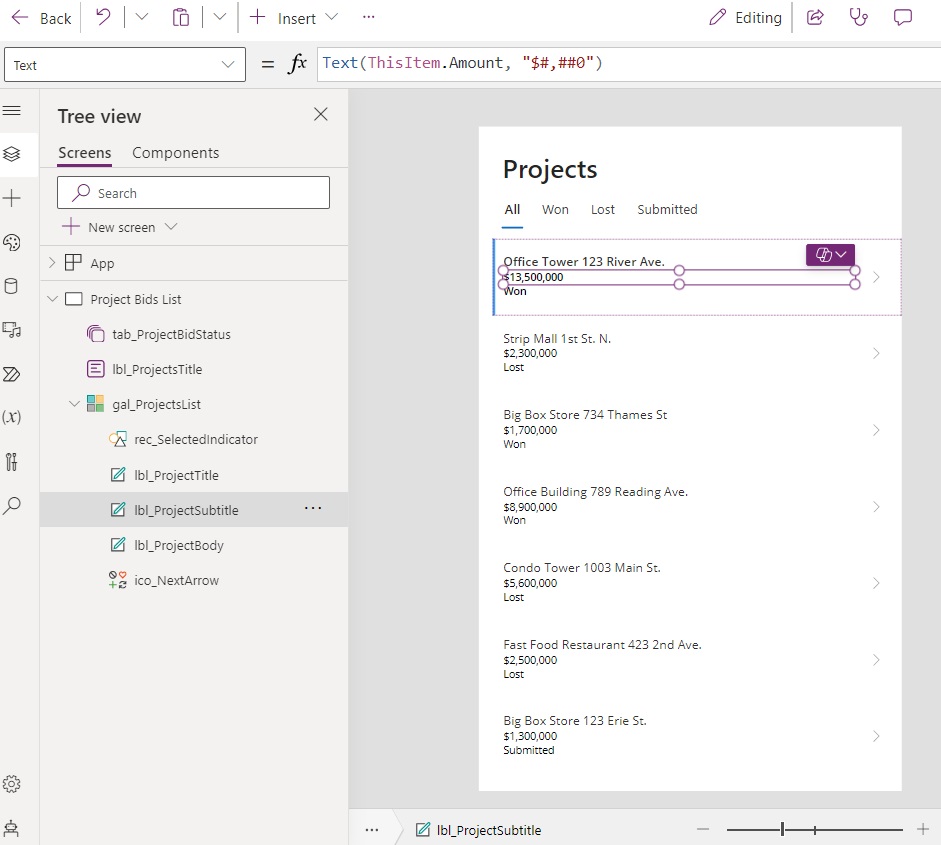Image resolution: width=941 pixels, height=845 pixels.
Task: Click Office Building 789 Reading Ave.
Action: tap(595, 492)
